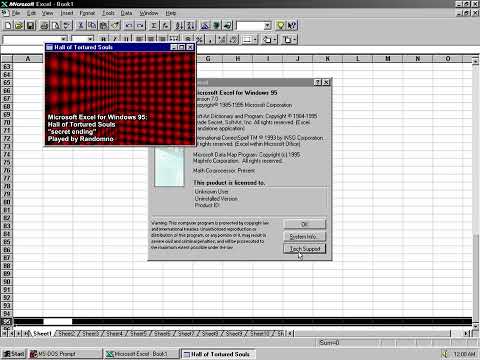Click the Paste clipboard icon
Image resolution: width=480 pixels, height=360 pixels.
(x=104, y=25)
